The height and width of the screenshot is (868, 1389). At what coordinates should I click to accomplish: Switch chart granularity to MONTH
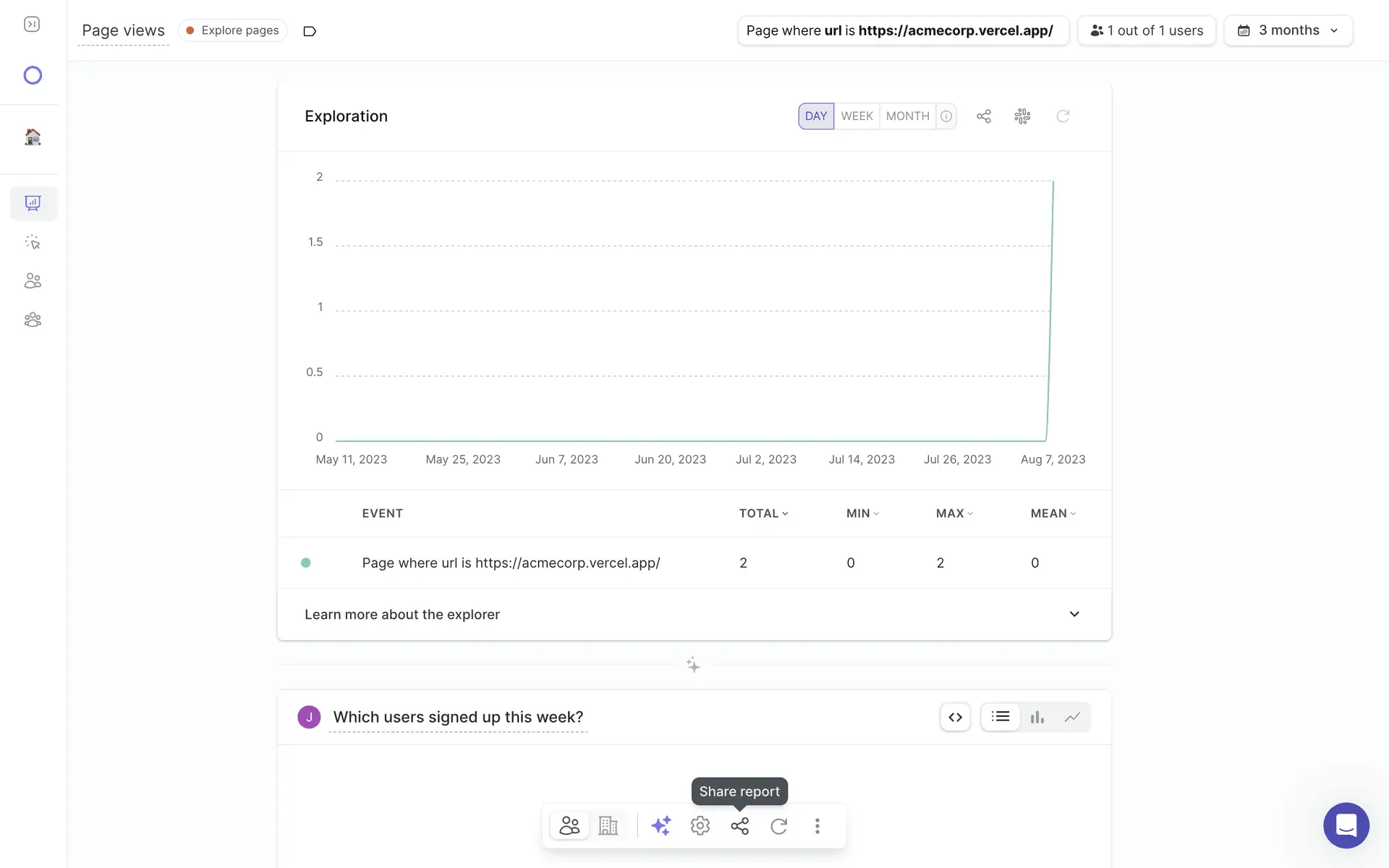(x=907, y=116)
